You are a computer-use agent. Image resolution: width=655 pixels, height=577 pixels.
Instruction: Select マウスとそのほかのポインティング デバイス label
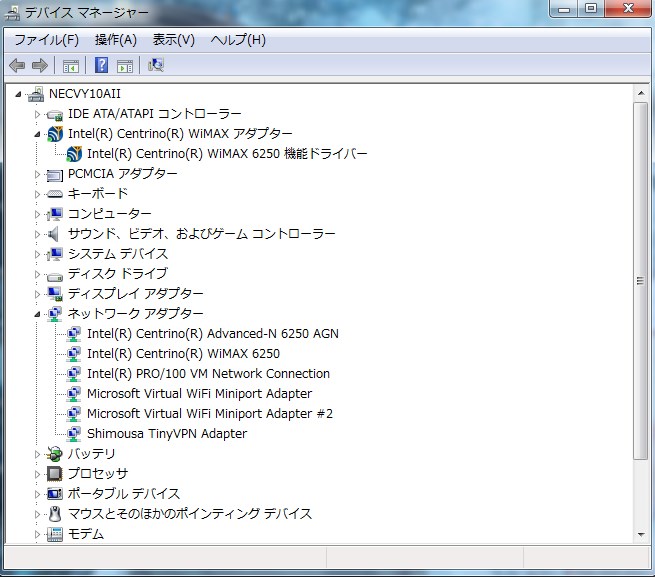190,514
